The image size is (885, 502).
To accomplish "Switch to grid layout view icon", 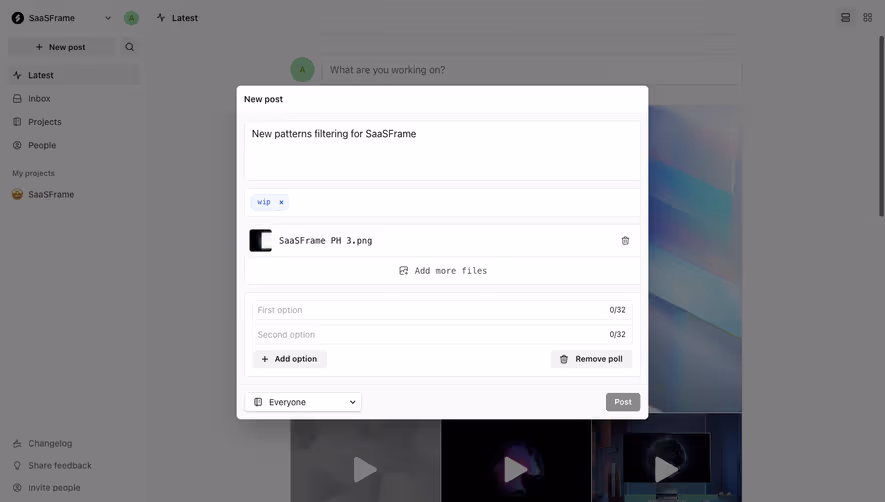I will pos(868,18).
